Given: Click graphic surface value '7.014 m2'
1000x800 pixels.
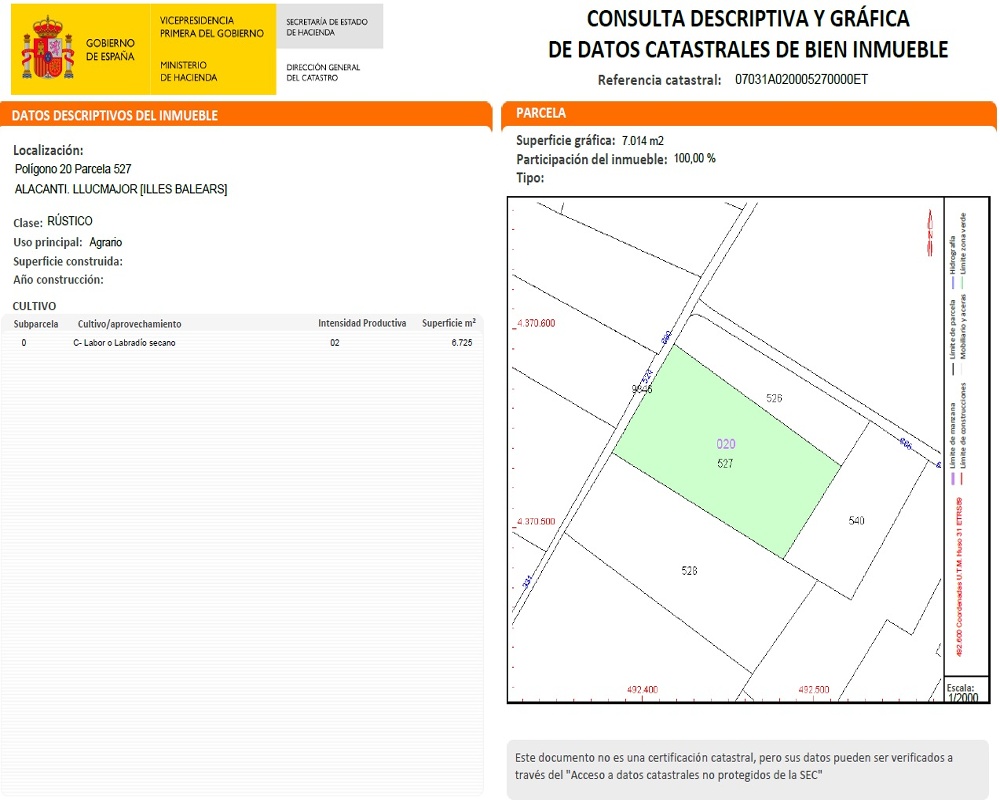Looking at the screenshot, I should 643,141.
